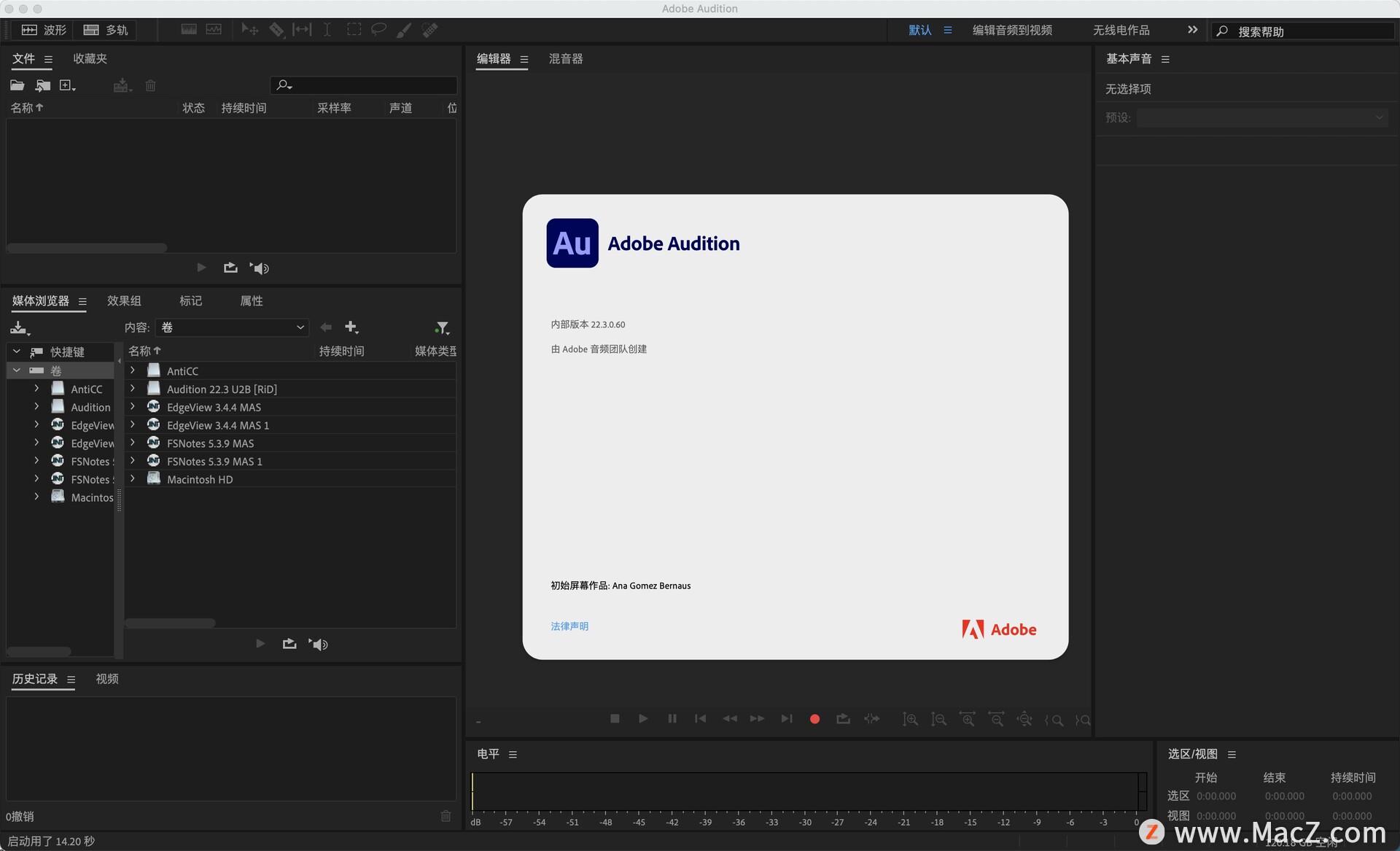Toggle spectral frequency display icon

(189, 30)
